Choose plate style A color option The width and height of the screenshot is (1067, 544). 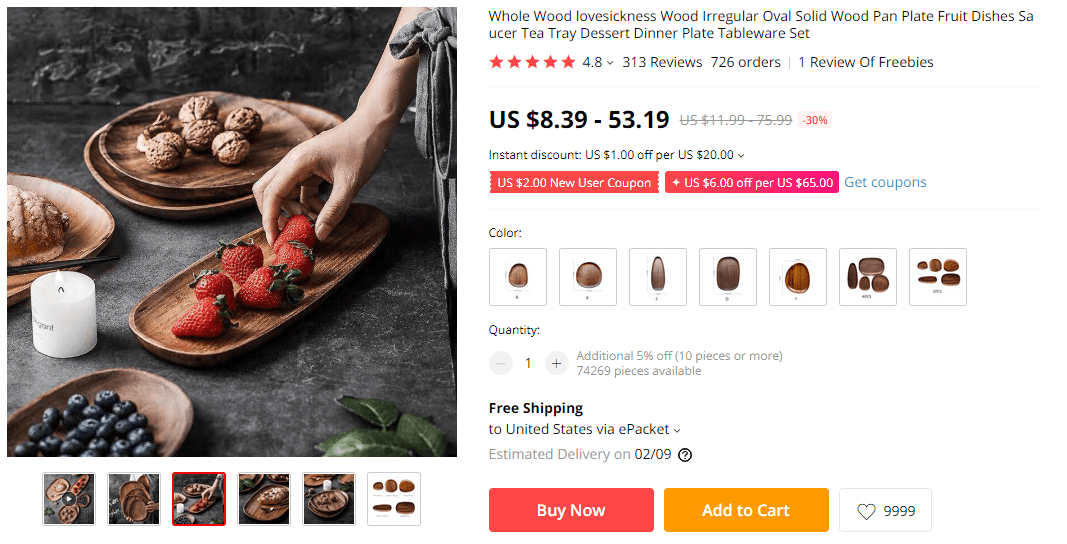pyautogui.click(x=518, y=276)
